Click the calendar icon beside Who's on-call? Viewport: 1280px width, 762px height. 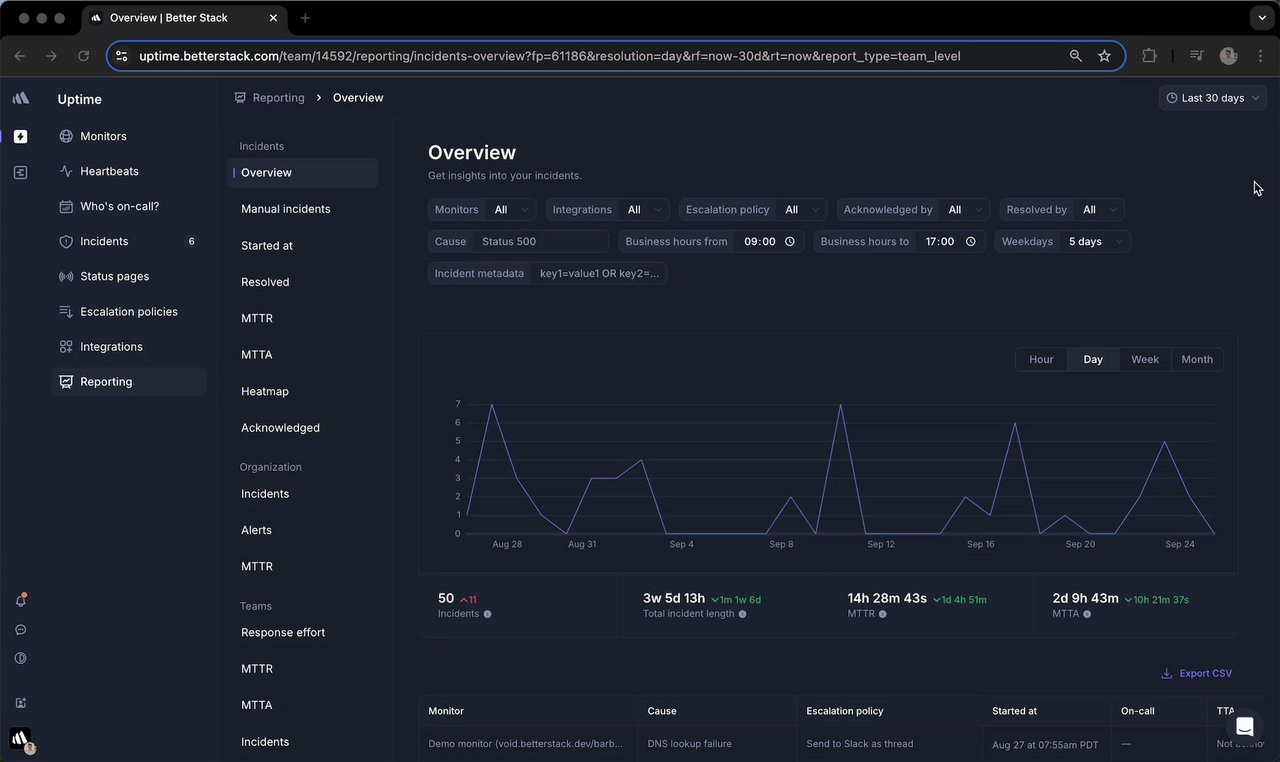tap(66, 206)
